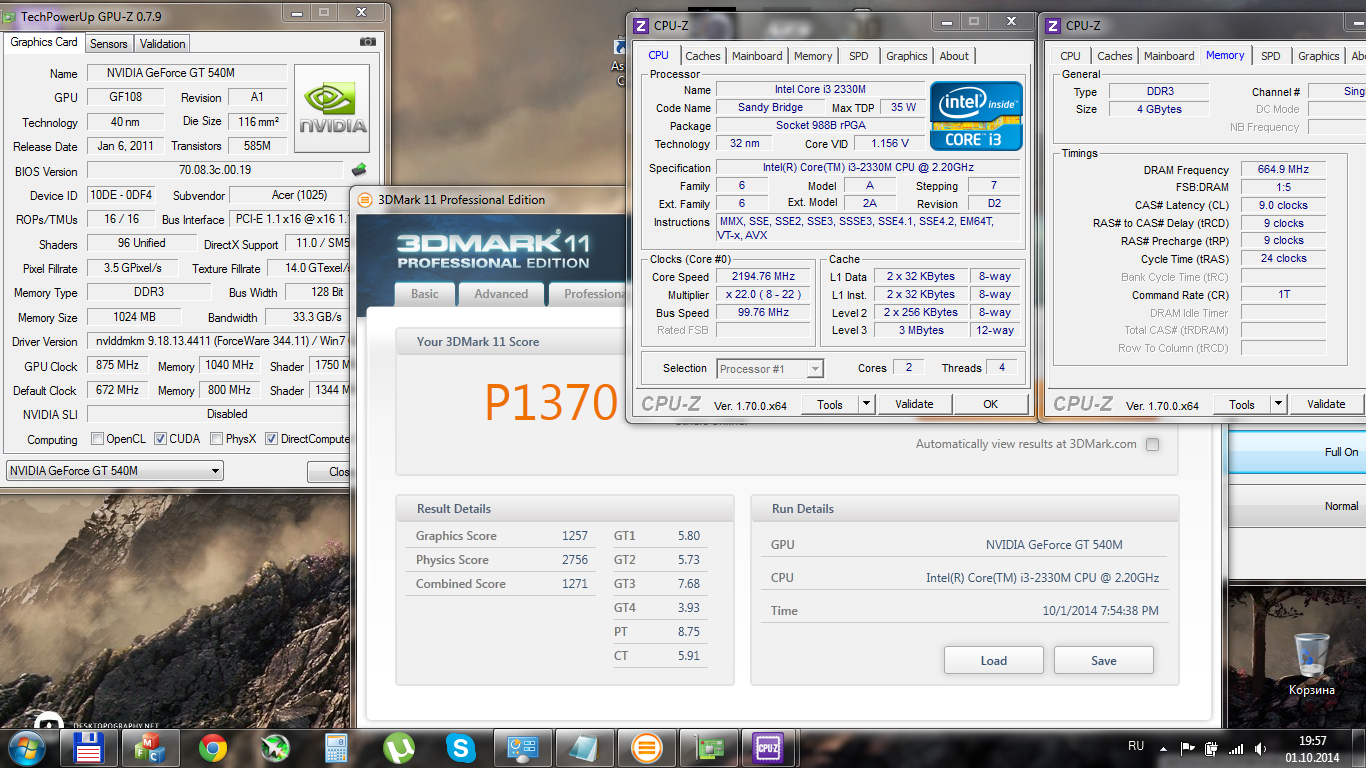Click OK button in CPU-Z

[x=990, y=404]
